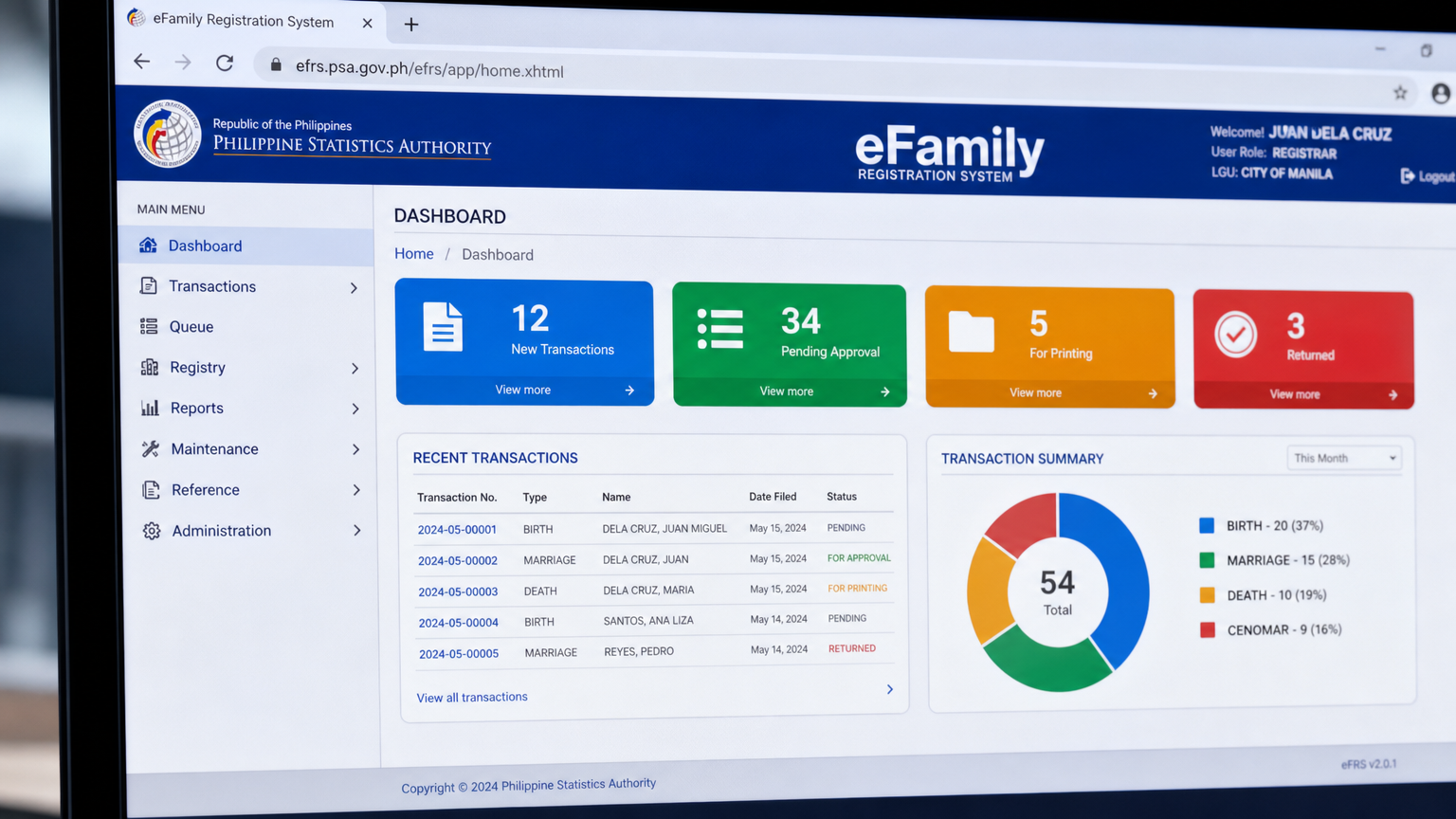The image size is (1456, 819).
Task: Click the Administration gear icon
Action: [x=152, y=531]
